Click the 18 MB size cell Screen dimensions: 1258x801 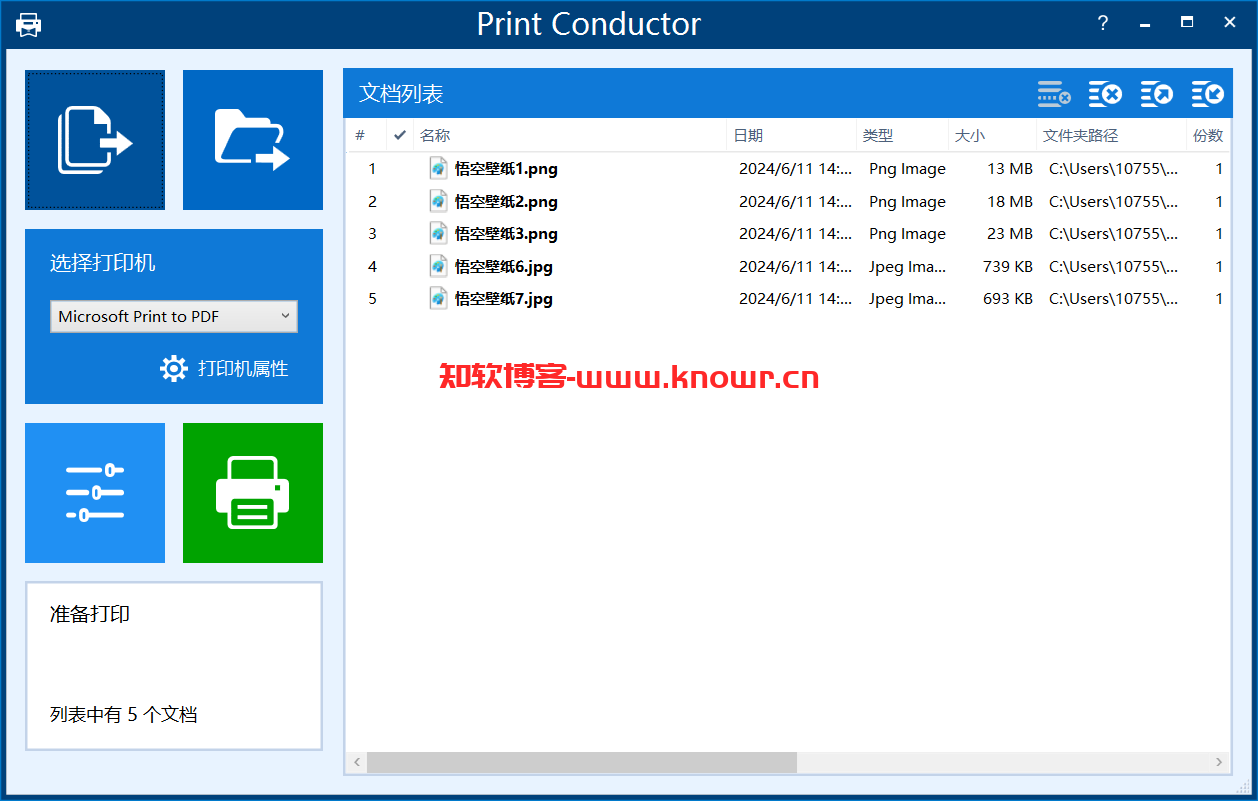click(1010, 201)
